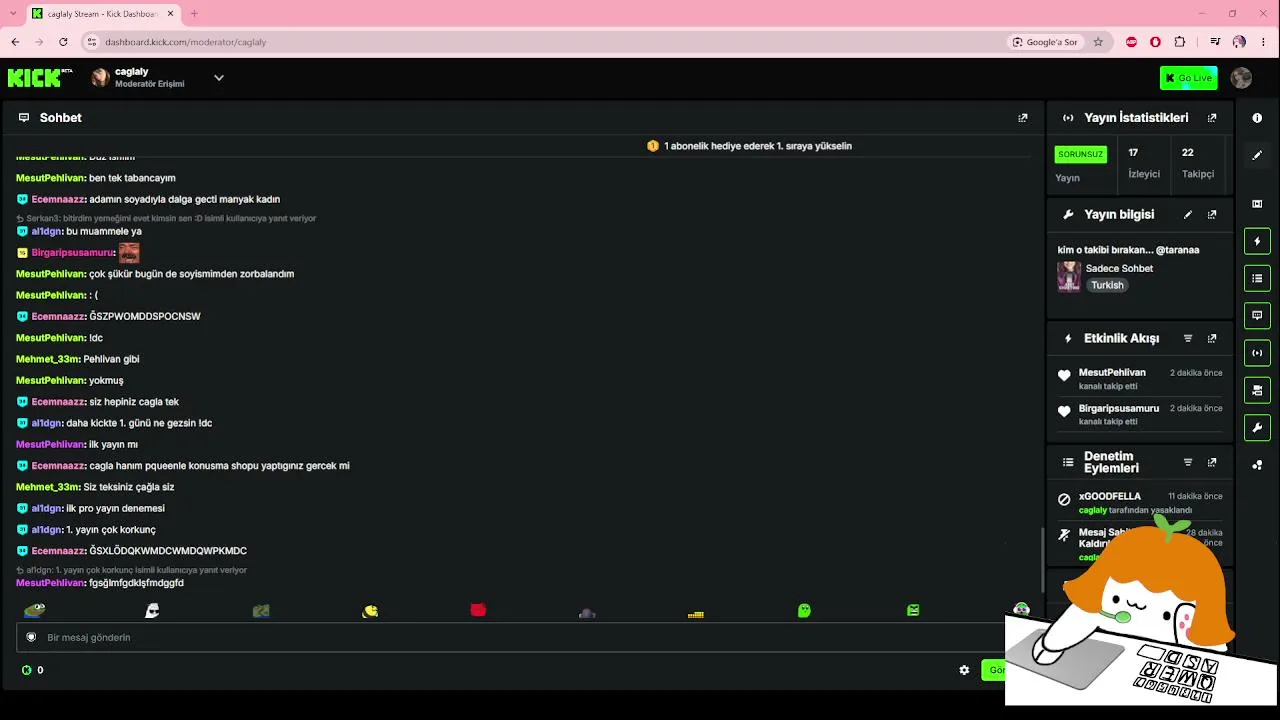1280x720 pixels.
Task: Toggle the Yayın bilgisi wrench sidebar button
Action: [x=1257, y=427]
